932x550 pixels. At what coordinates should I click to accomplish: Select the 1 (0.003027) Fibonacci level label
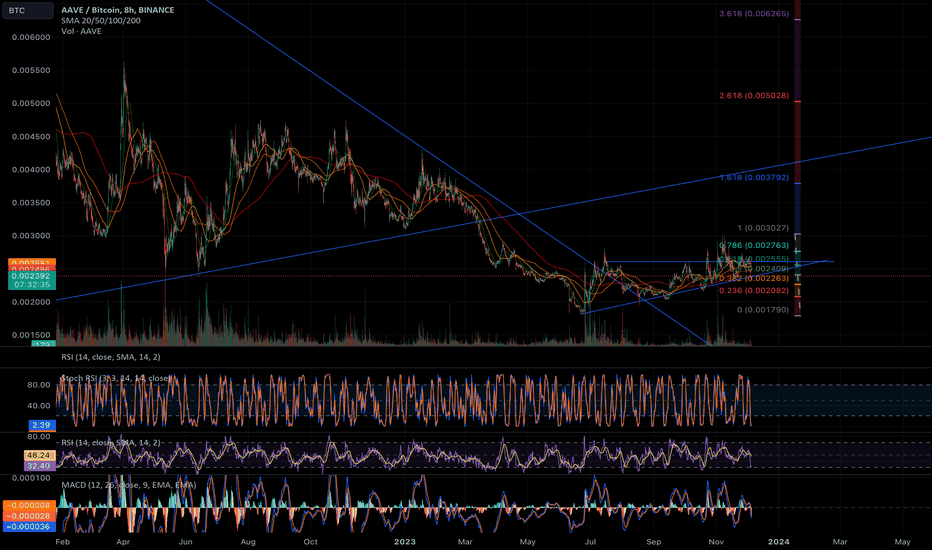(763, 228)
